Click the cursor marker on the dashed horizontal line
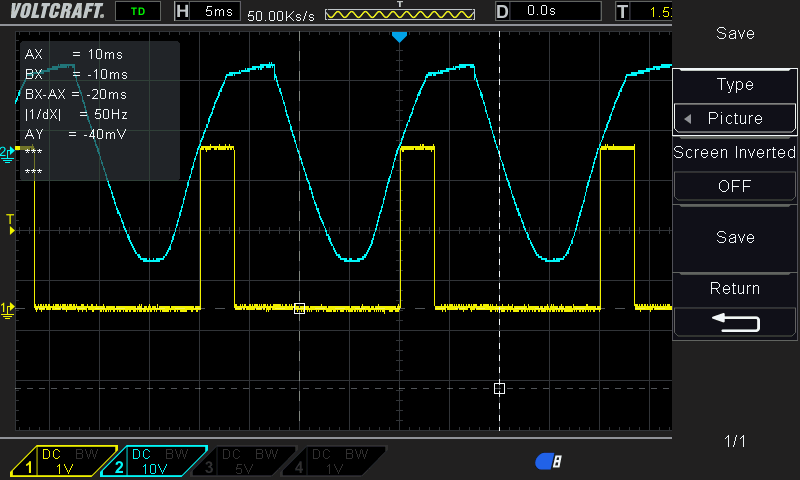This screenshot has width=800, height=480. point(499,388)
